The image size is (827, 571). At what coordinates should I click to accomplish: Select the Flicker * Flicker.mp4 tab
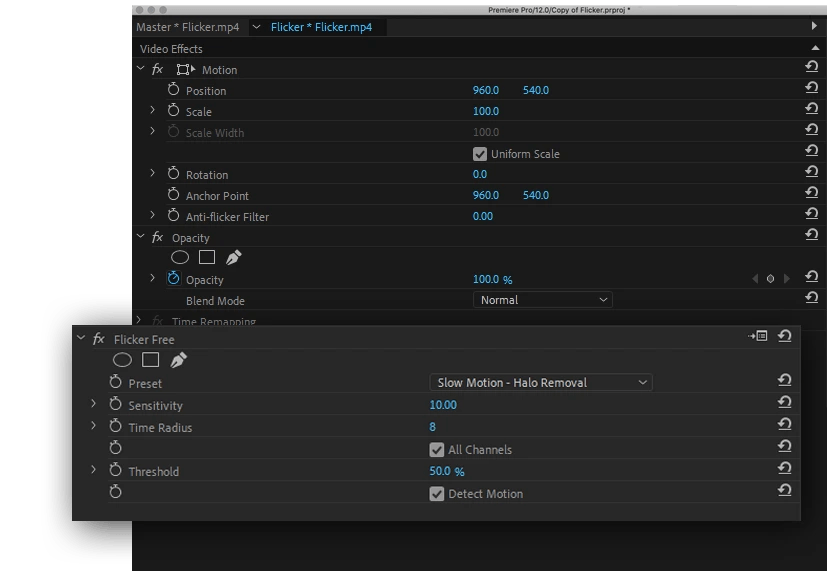click(321, 27)
